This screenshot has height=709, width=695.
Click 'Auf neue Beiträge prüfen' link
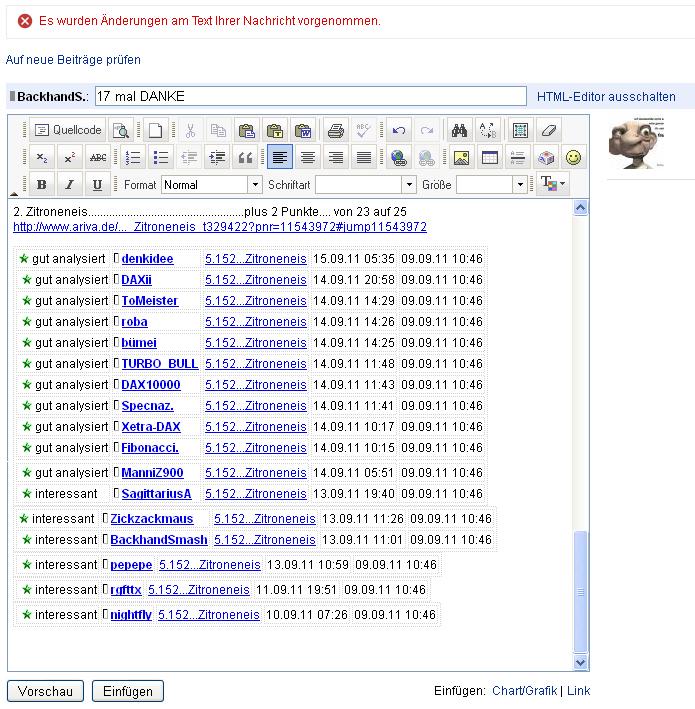(x=73, y=60)
